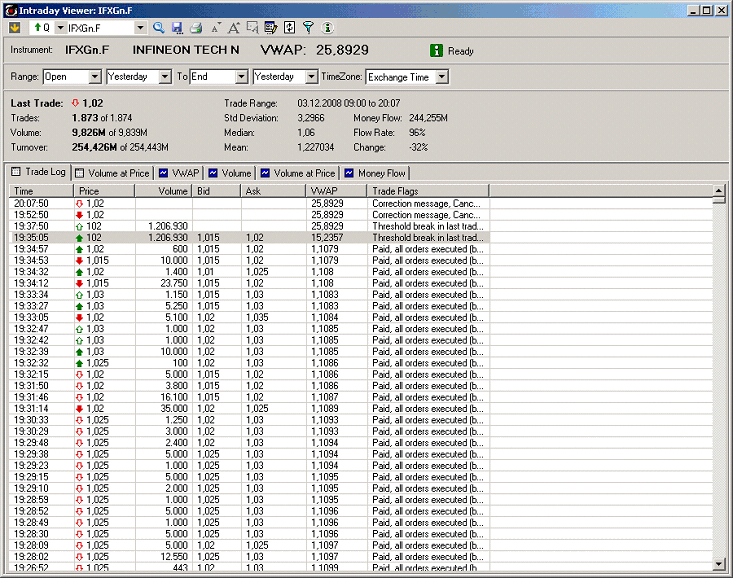Screen dimensions: 733x578
Task: Increase font size with large A icon
Action: pyautogui.click(x=234, y=28)
